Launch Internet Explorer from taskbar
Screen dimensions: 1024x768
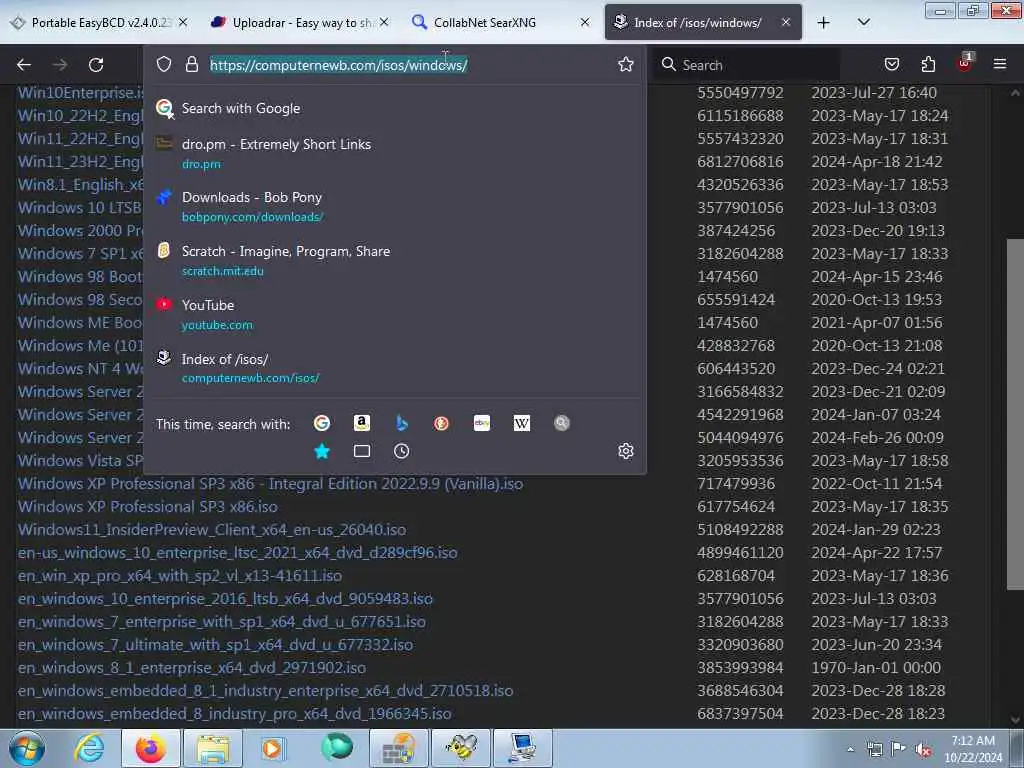[89, 748]
